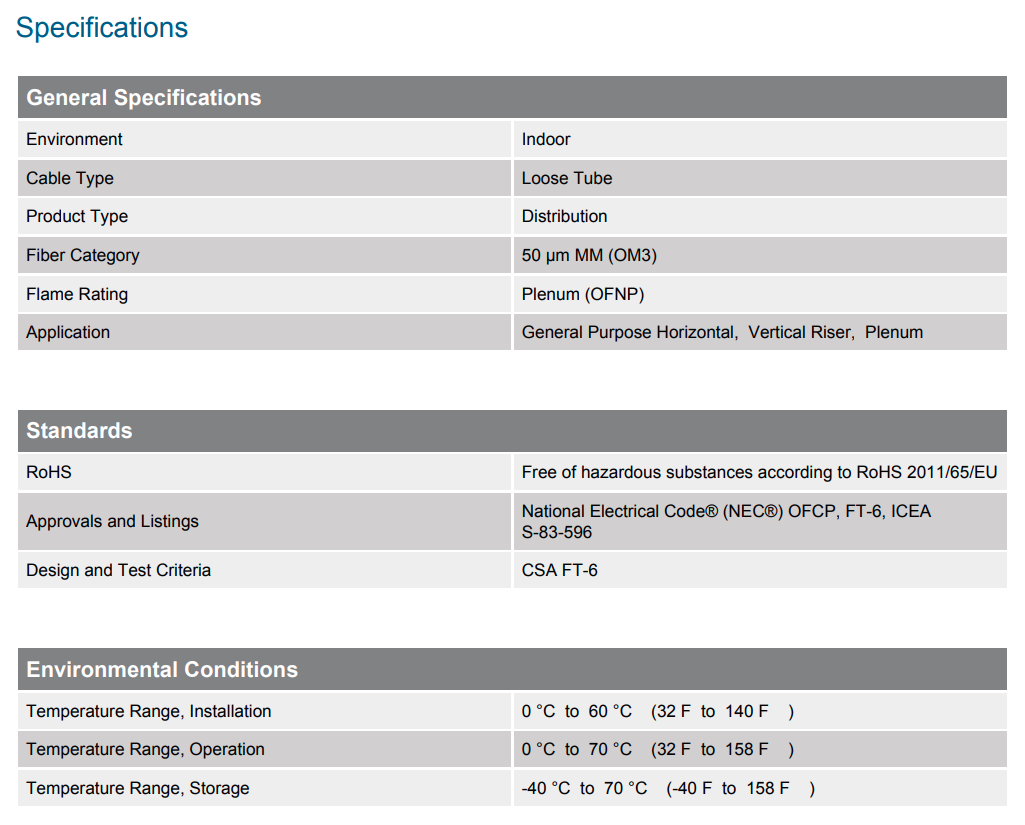
Task: Click the Standards section header
Action: [x=79, y=431]
